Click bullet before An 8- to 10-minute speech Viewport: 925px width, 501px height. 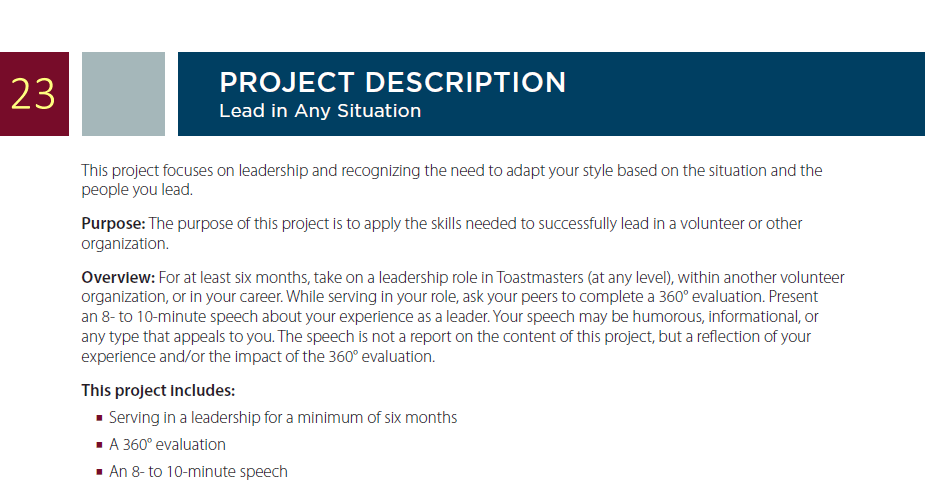99,473
